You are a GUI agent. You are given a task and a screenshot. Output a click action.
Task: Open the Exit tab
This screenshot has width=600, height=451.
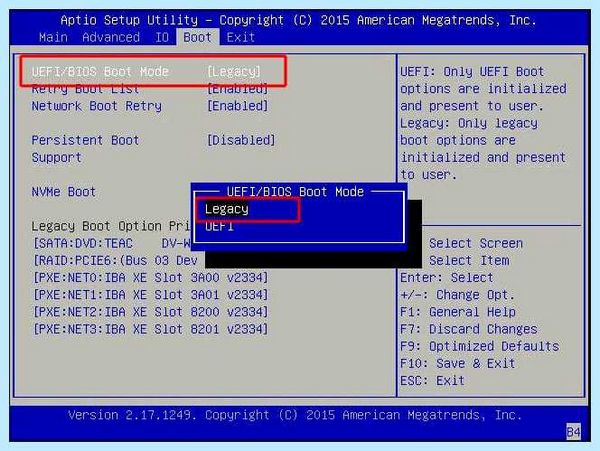point(241,37)
